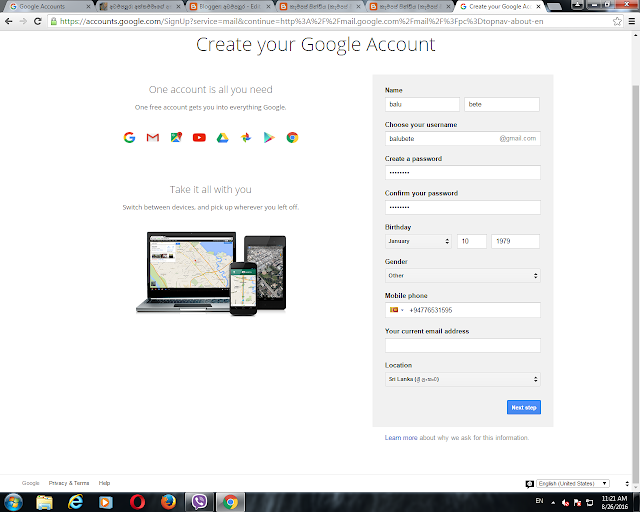Click the birthday day field
Image resolution: width=640 pixels, height=512 pixels.
pos(472,241)
